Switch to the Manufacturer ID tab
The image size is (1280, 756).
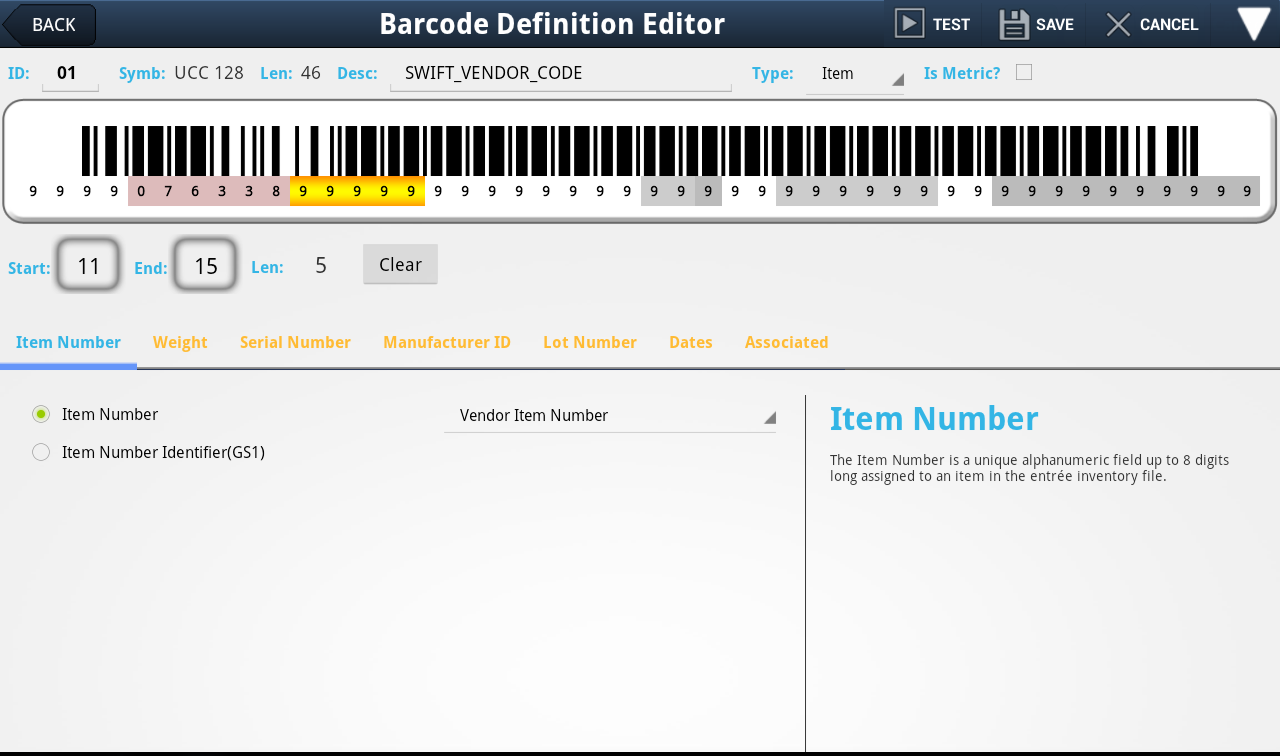coord(447,342)
